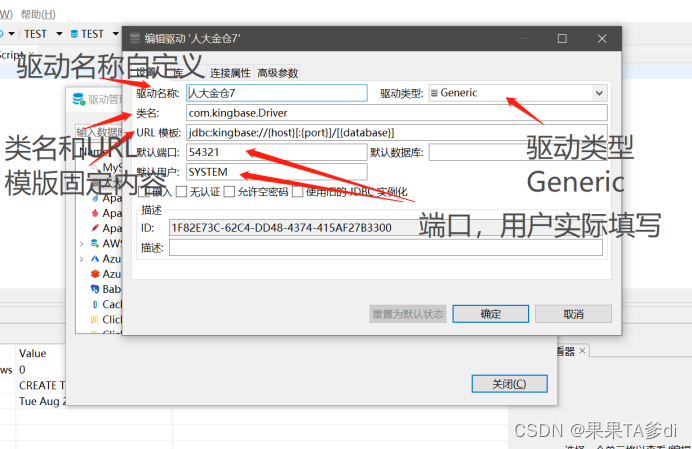Click the driver icon in the 编辑驱动 title bar
The image size is (692, 449).
(135, 38)
